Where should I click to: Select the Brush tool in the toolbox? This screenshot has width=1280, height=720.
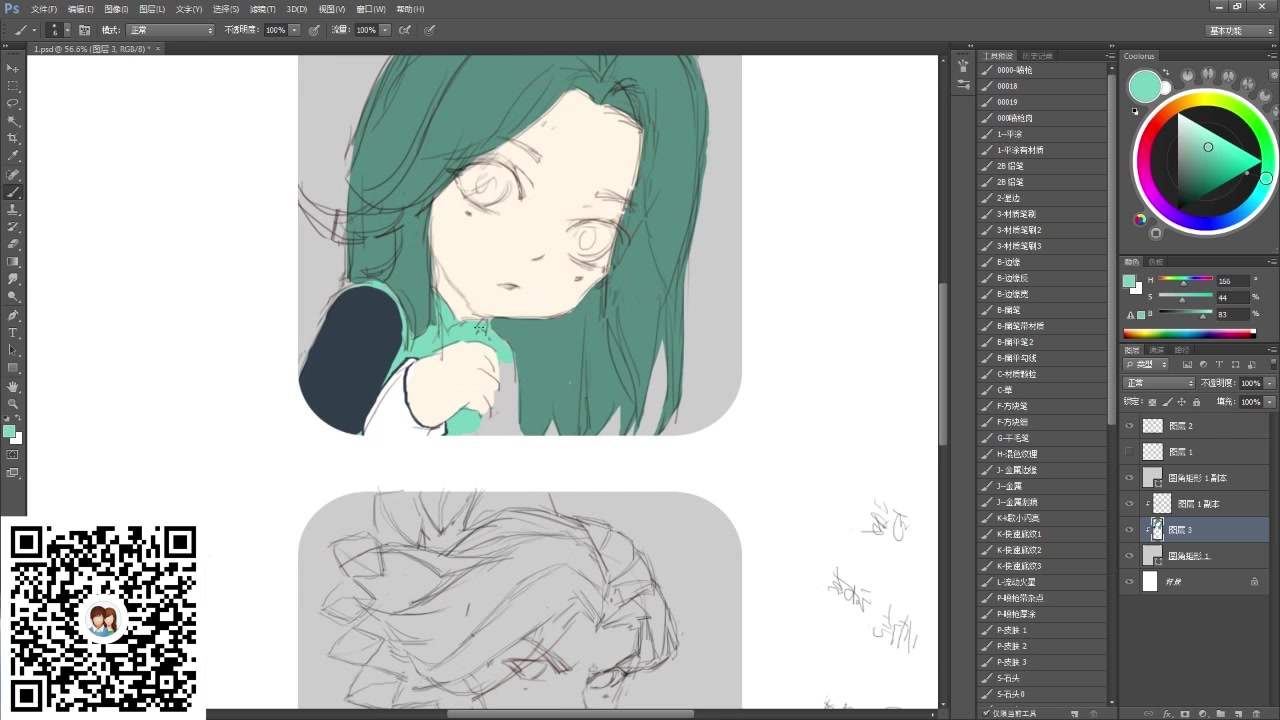13,192
